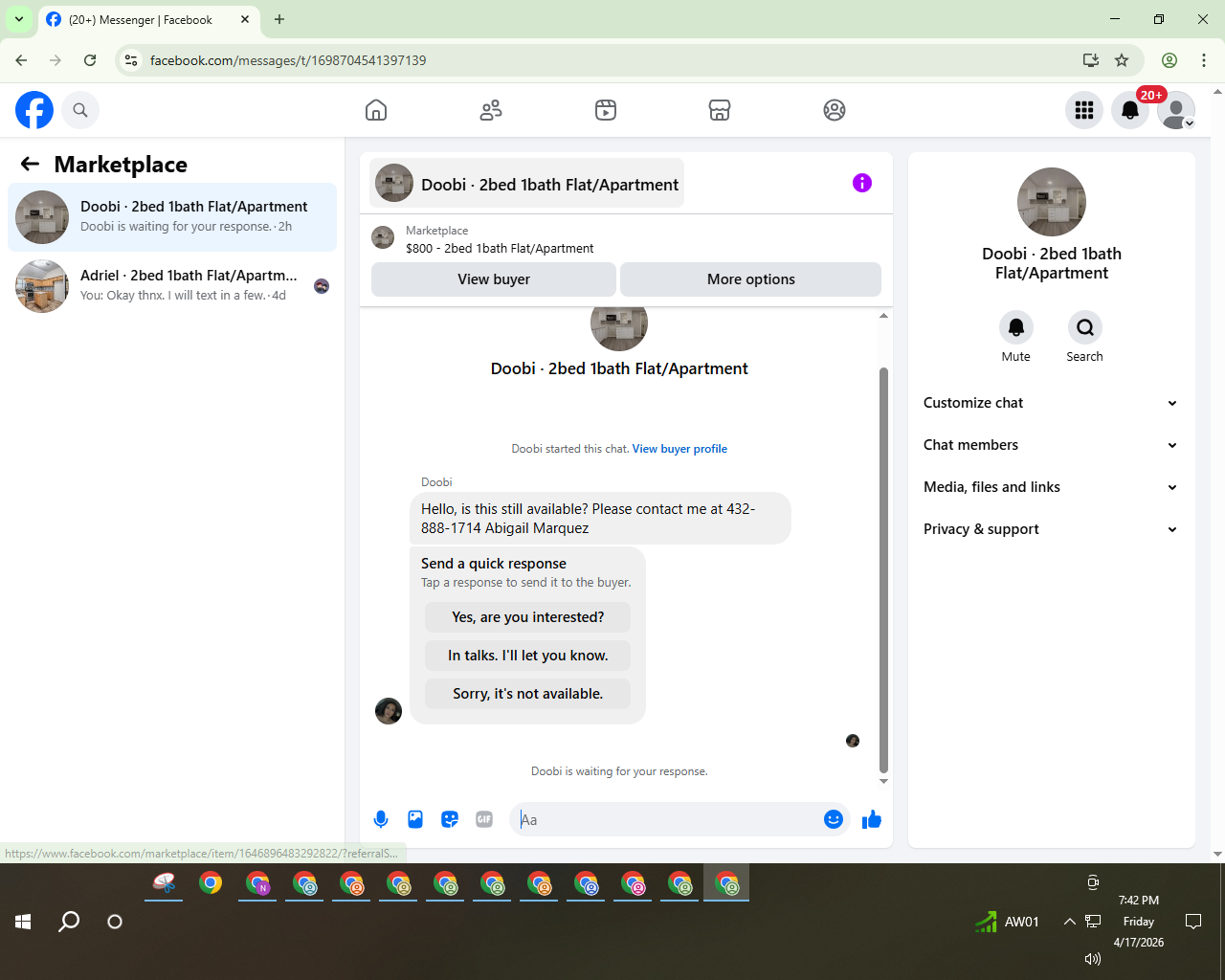Click the scroll-up arrow of the chat pane
The height and width of the screenshot is (980, 1225).
(883, 315)
